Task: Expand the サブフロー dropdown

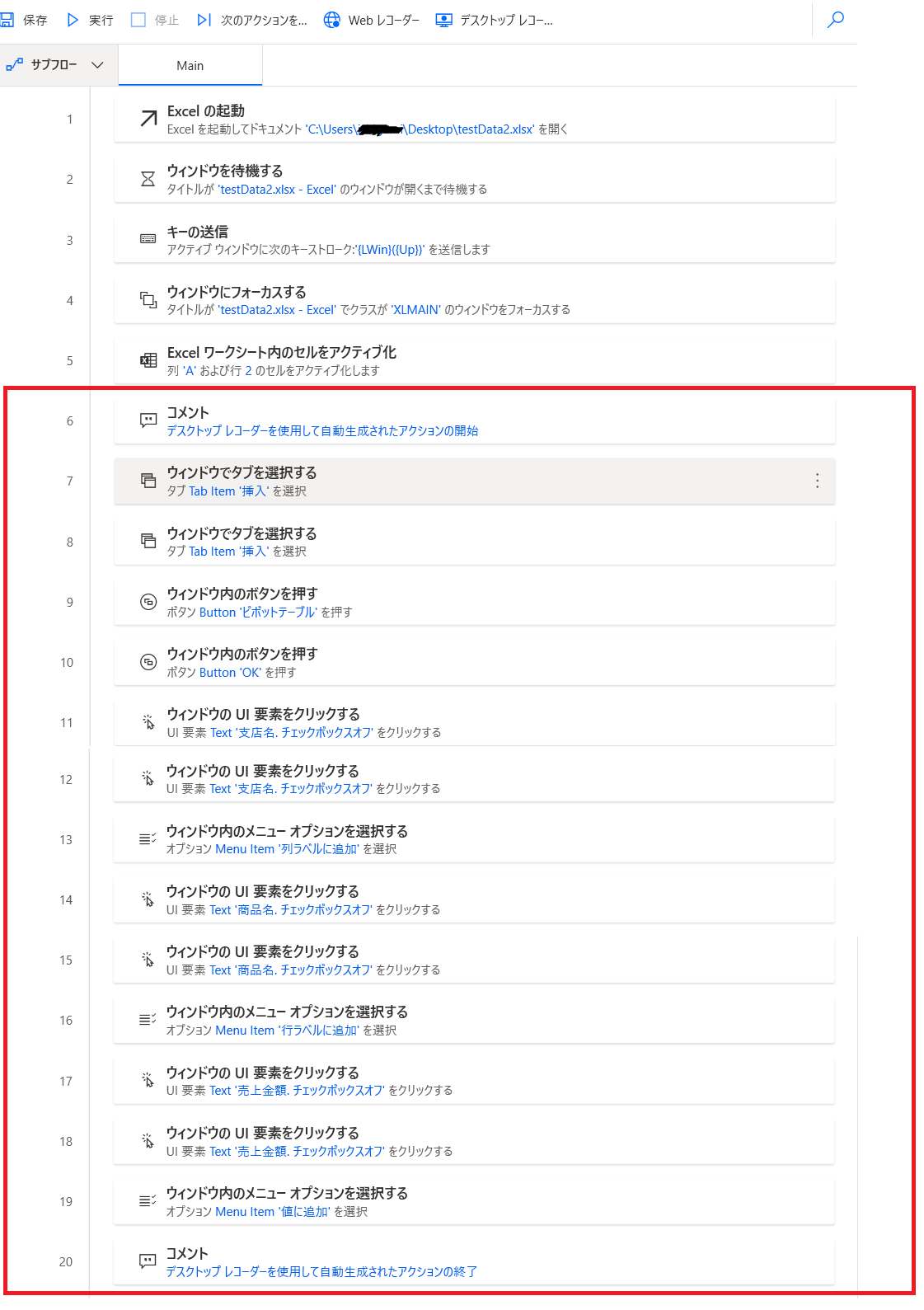Action: pyautogui.click(x=56, y=64)
